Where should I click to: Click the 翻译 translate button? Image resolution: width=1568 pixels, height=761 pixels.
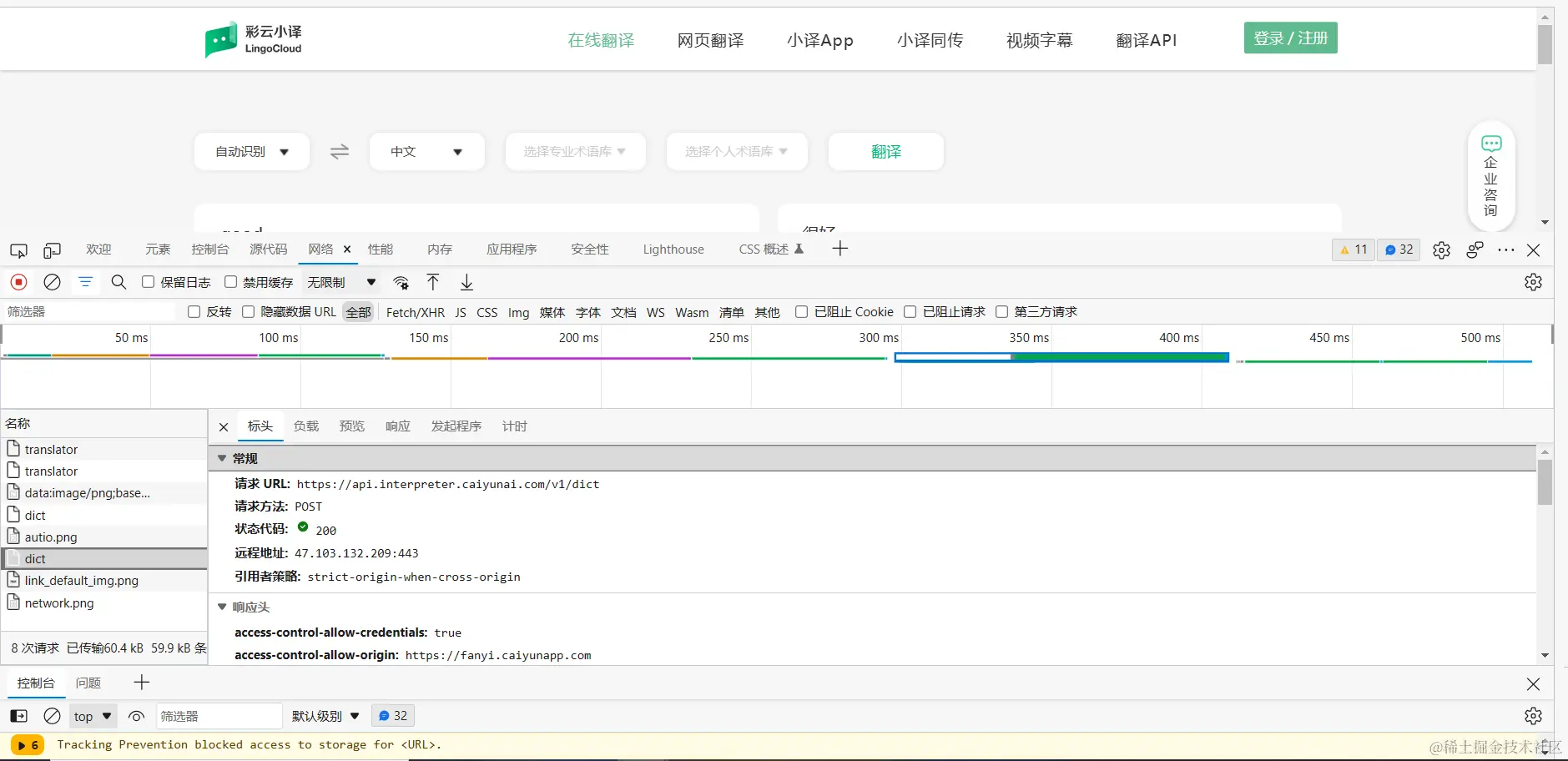pos(886,152)
